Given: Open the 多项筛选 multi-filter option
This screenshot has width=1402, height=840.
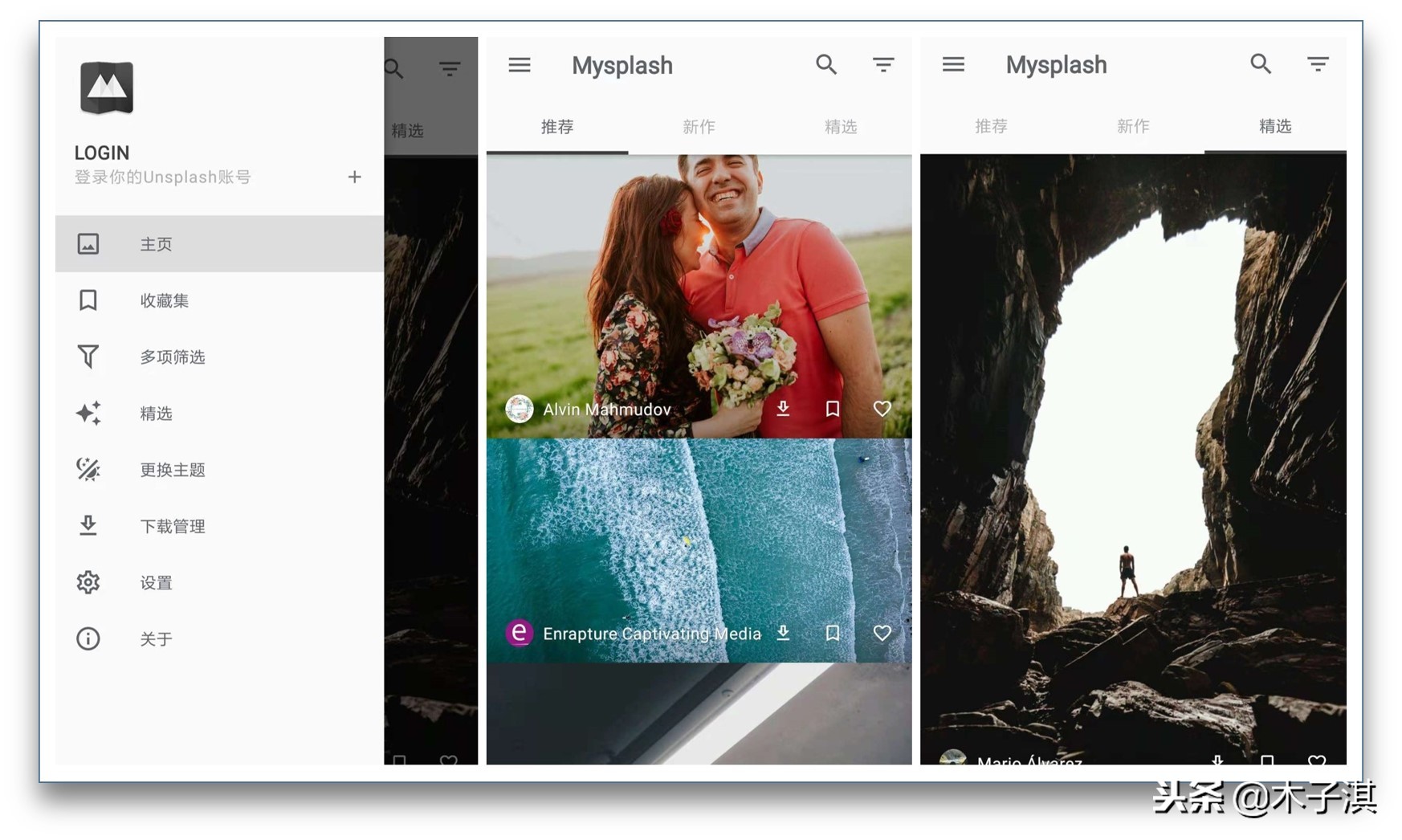Looking at the screenshot, I should click(172, 357).
